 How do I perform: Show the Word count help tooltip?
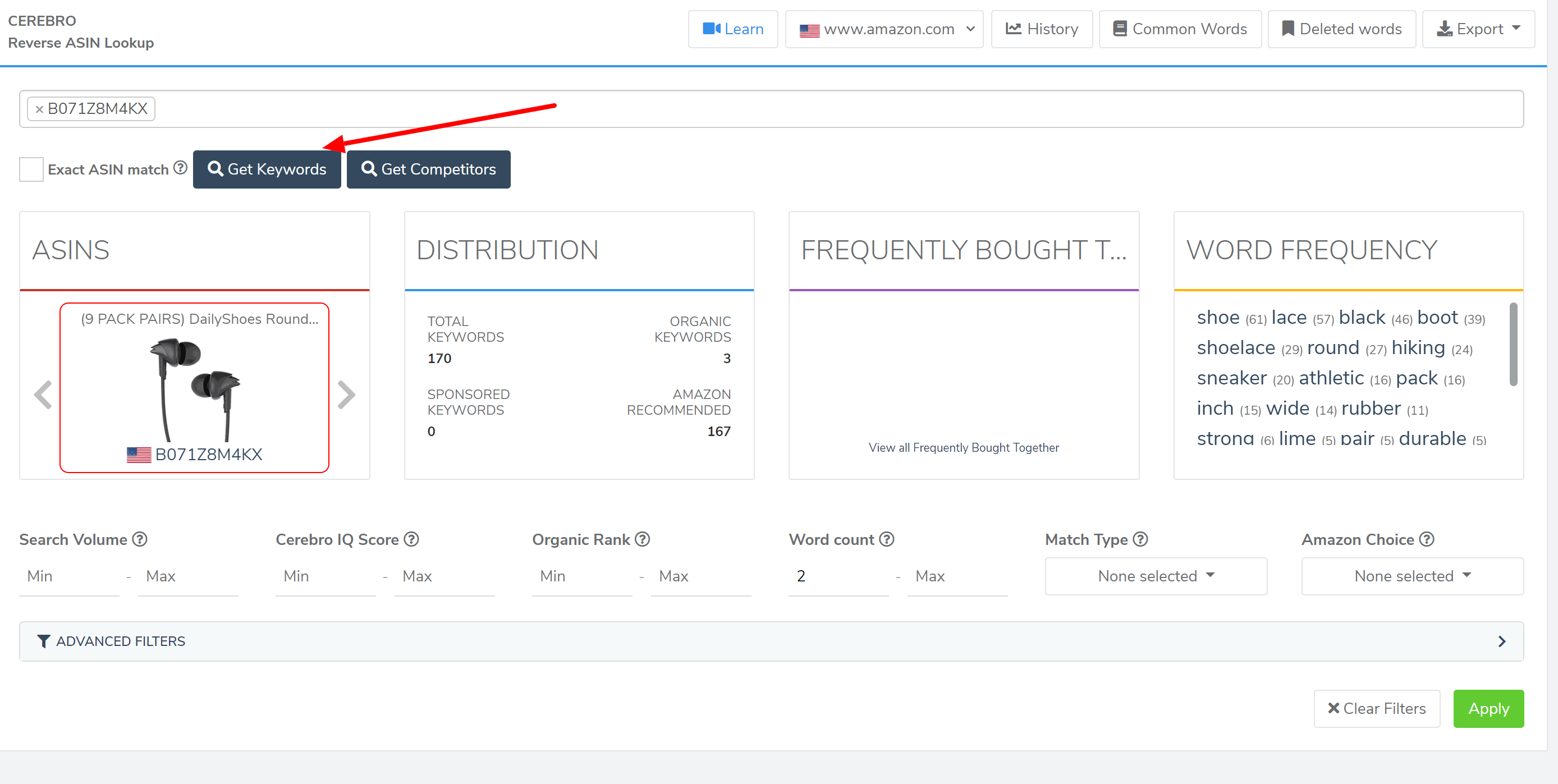tap(887, 539)
